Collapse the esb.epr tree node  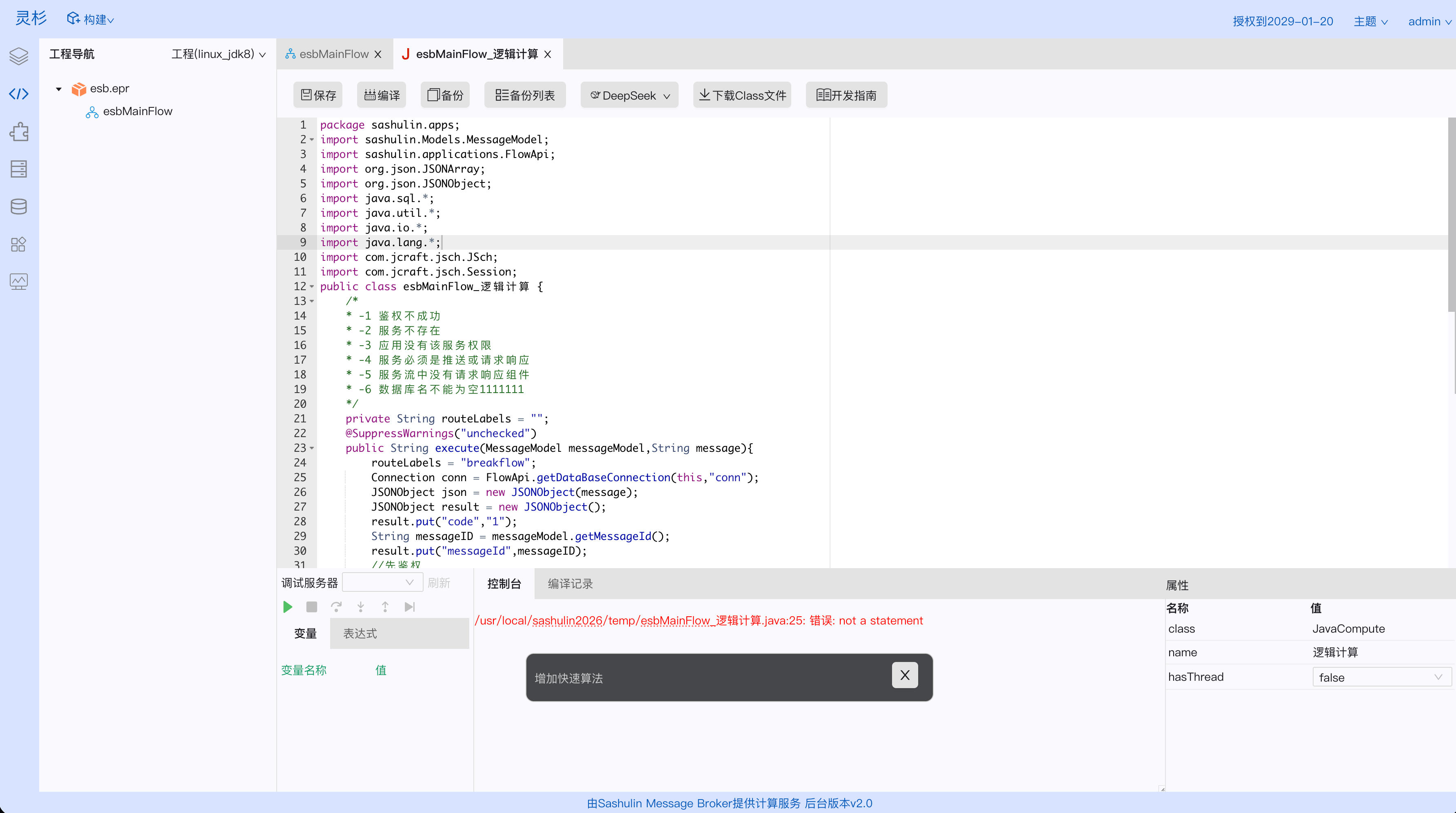pyautogui.click(x=59, y=89)
